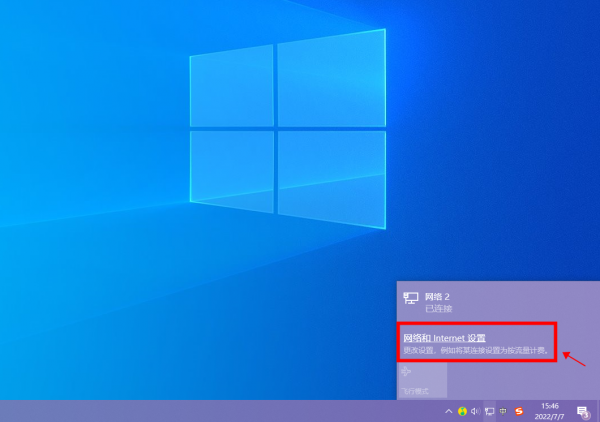Click the badge number 3 on notifications
The width and height of the screenshot is (600, 422).
[586, 415]
